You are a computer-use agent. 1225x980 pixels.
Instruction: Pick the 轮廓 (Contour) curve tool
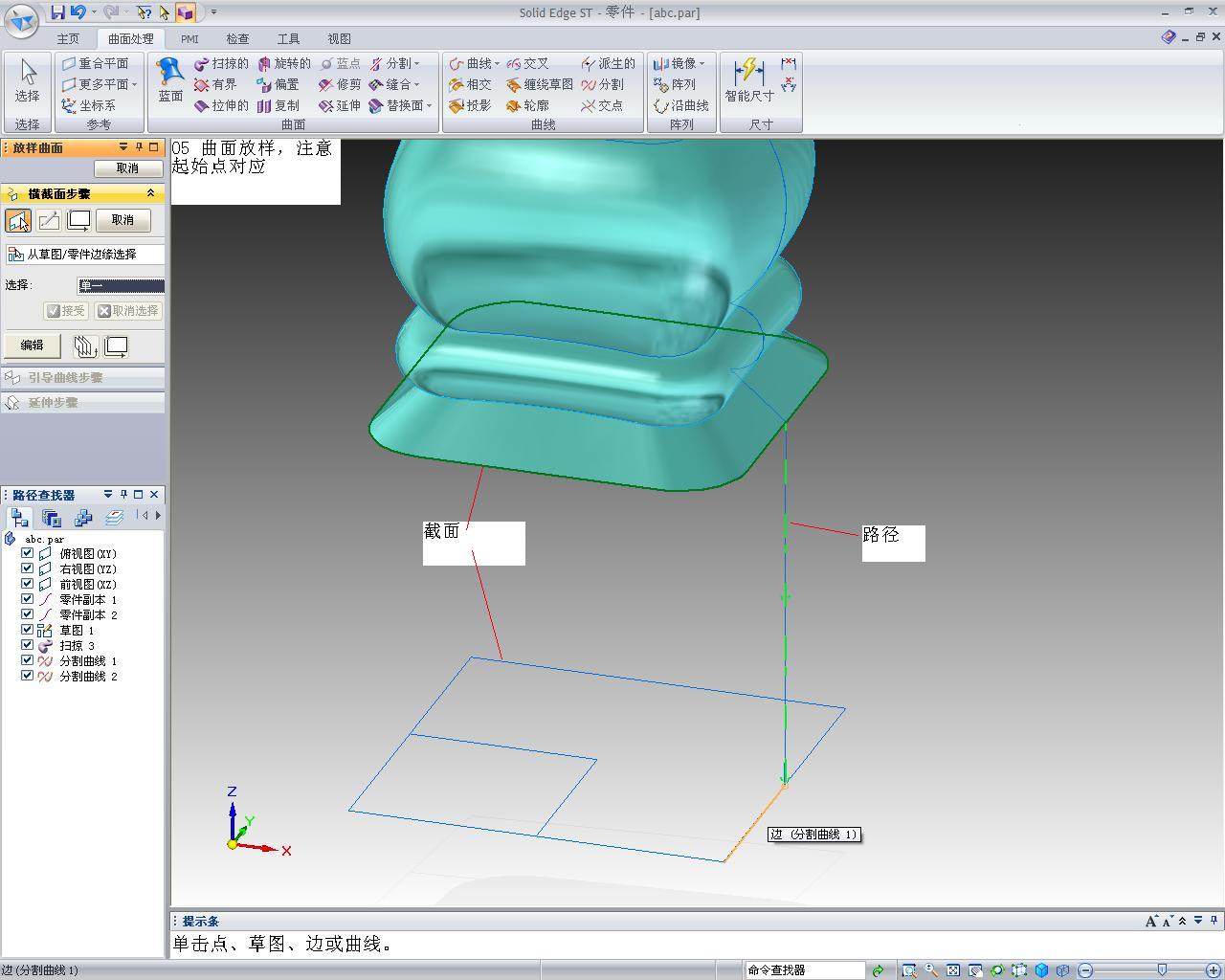[527, 105]
